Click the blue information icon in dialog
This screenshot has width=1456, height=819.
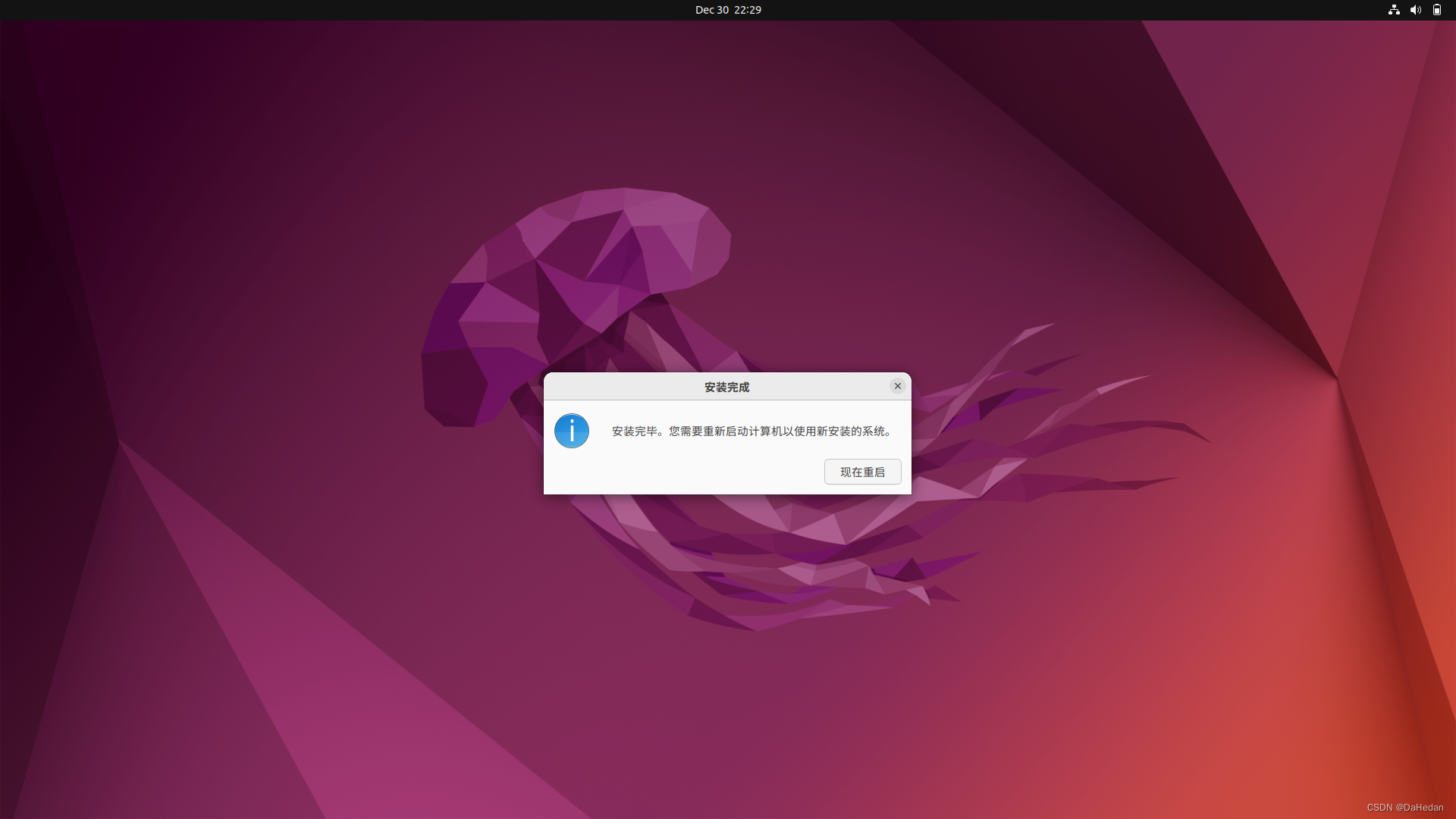(x=572, y=431)
